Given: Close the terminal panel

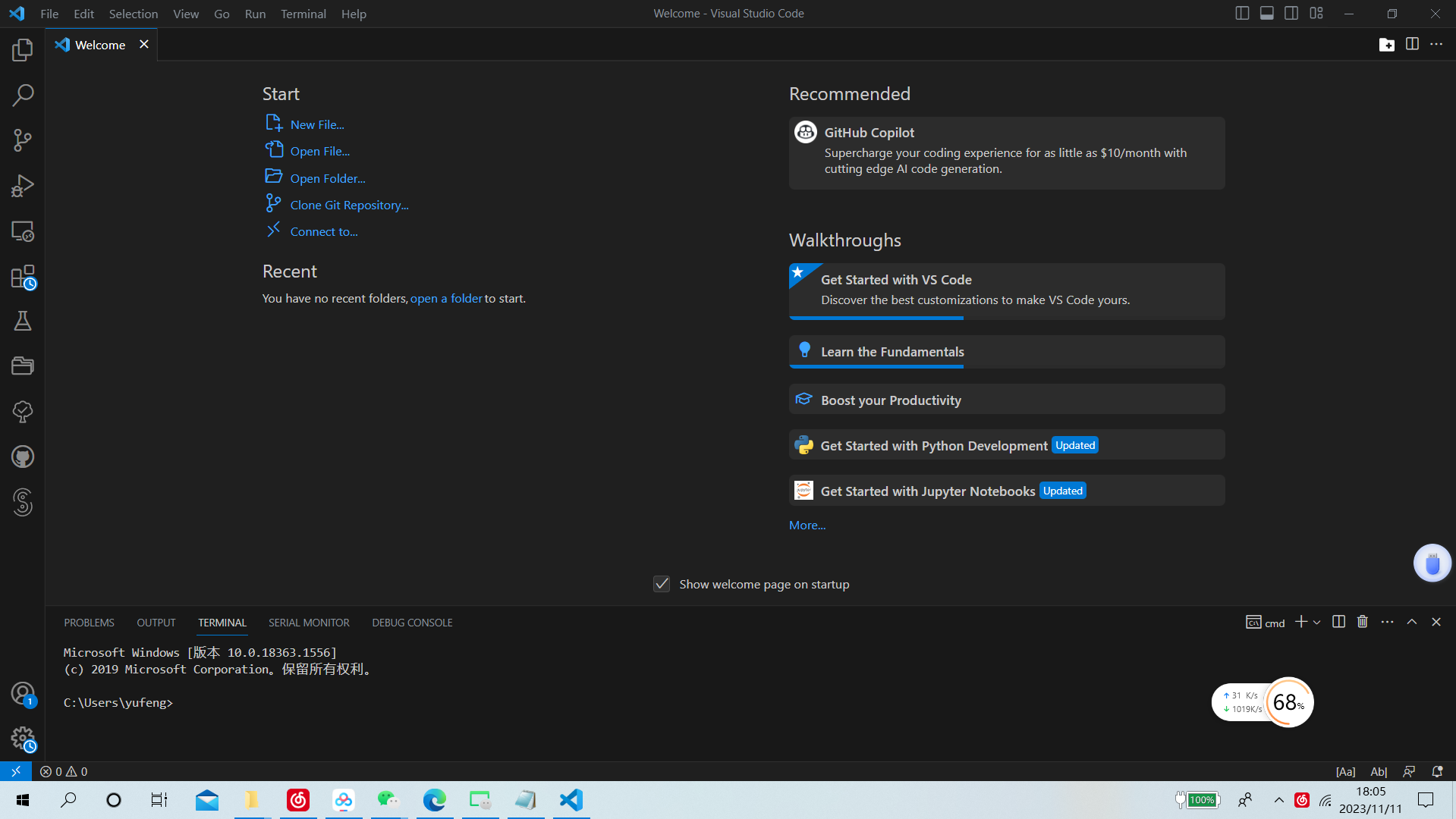Looking at the screenshot, I should tap(1436, 622).
